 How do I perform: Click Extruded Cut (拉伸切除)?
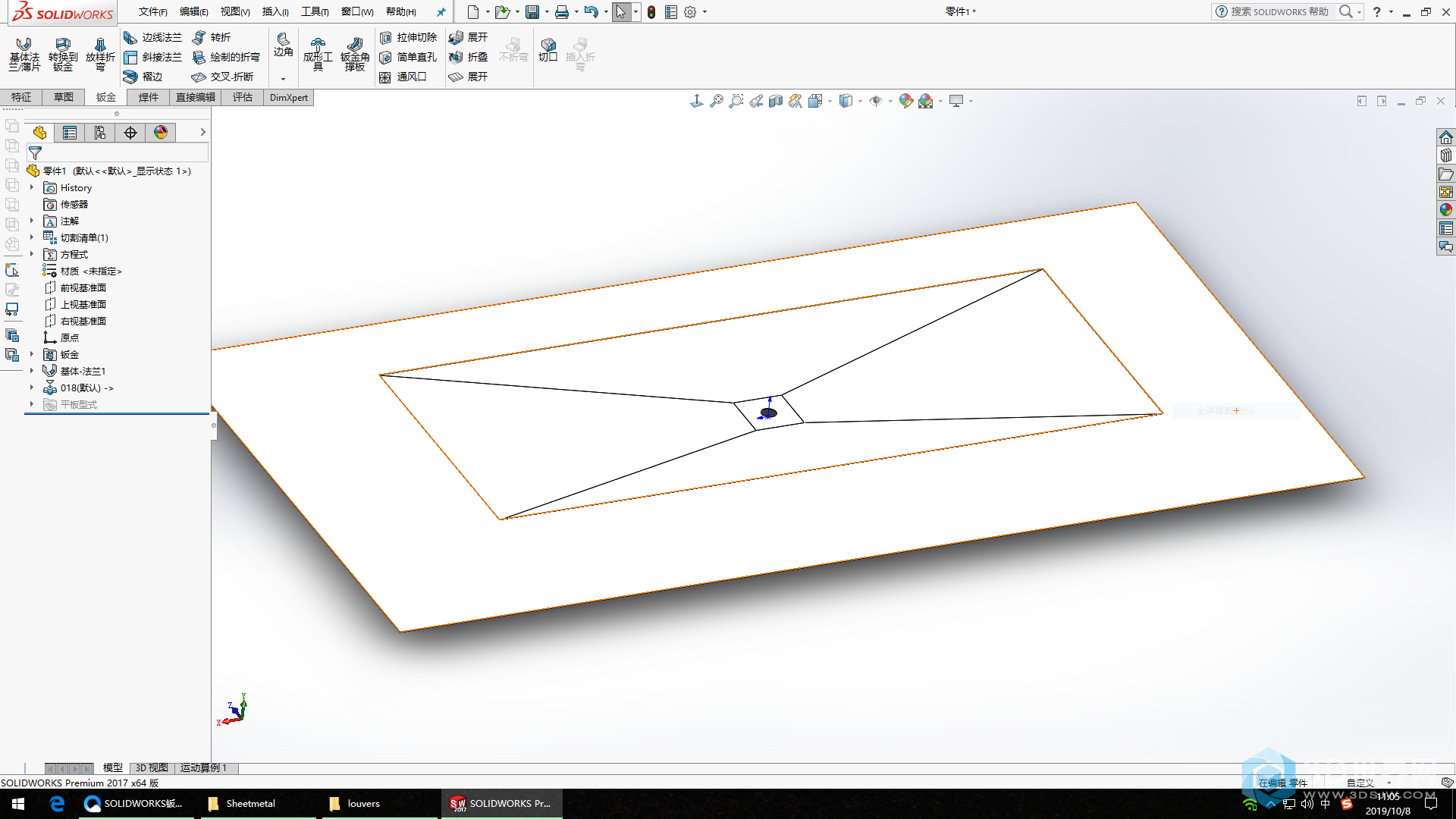408,37
